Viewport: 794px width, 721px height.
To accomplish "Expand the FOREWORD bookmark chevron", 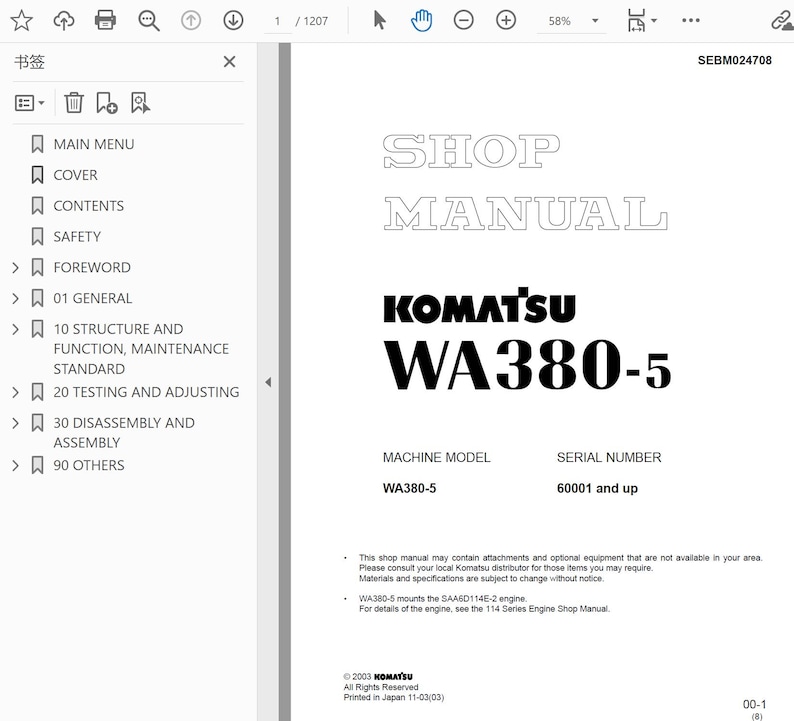I will click(x=16, y=268).
